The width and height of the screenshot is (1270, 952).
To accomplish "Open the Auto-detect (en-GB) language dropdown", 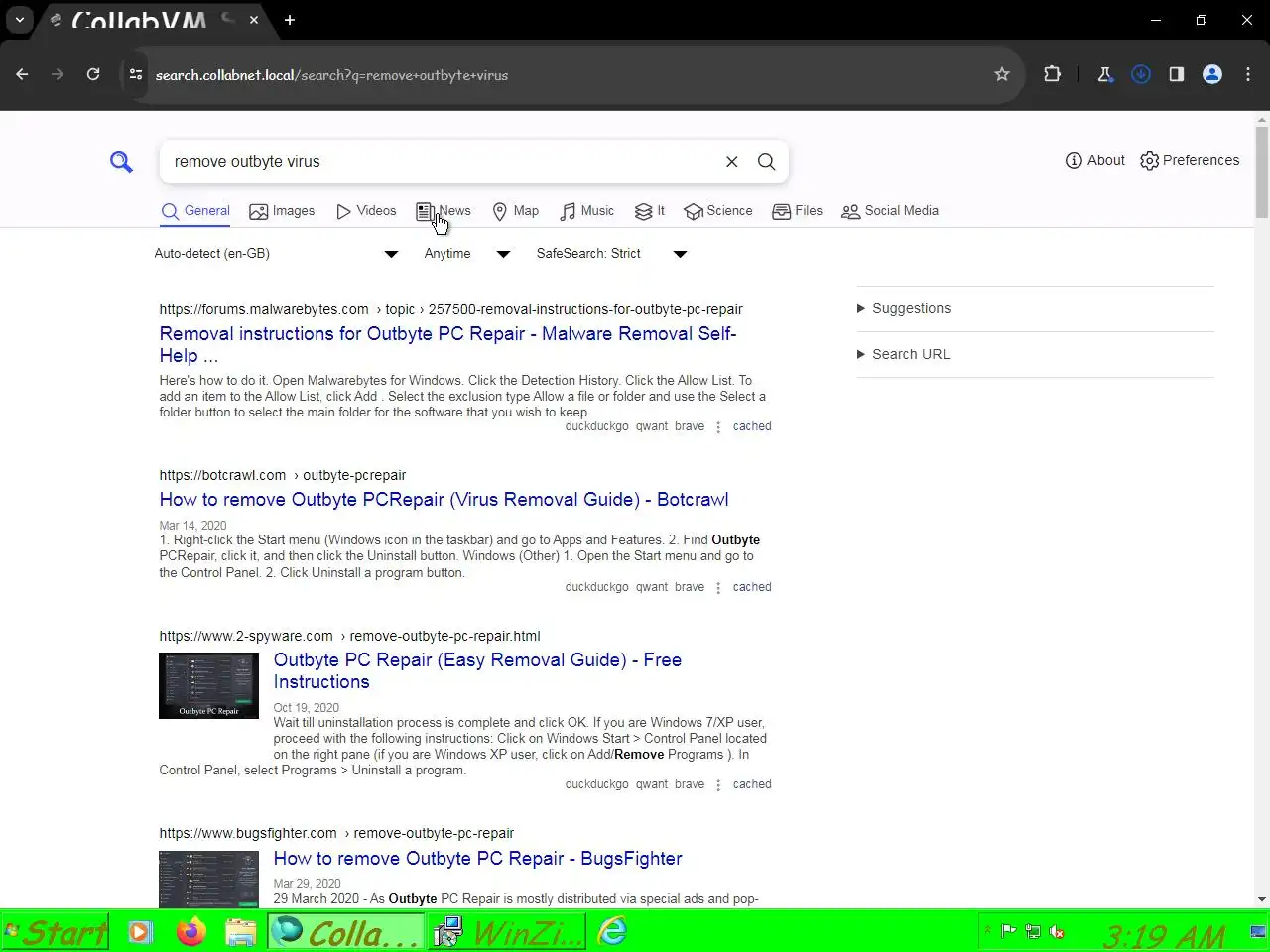I will (x=276, y=253).
